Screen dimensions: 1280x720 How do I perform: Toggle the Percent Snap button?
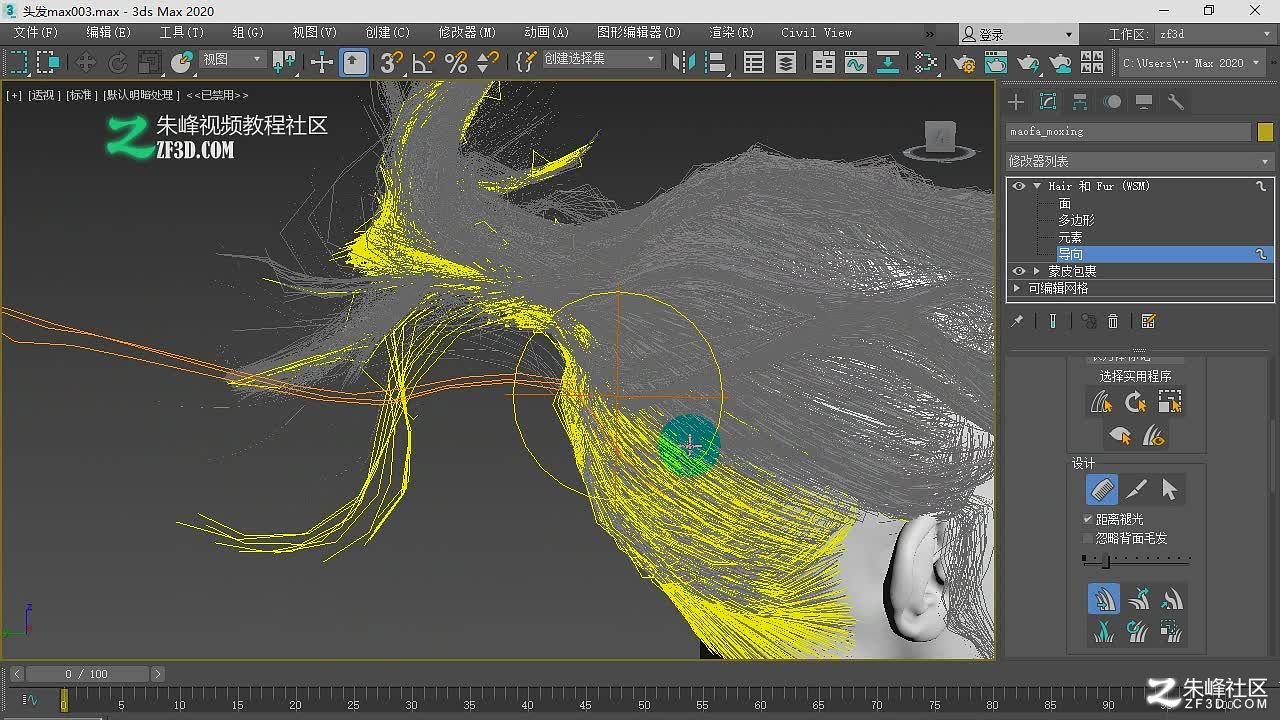[456, 63]
